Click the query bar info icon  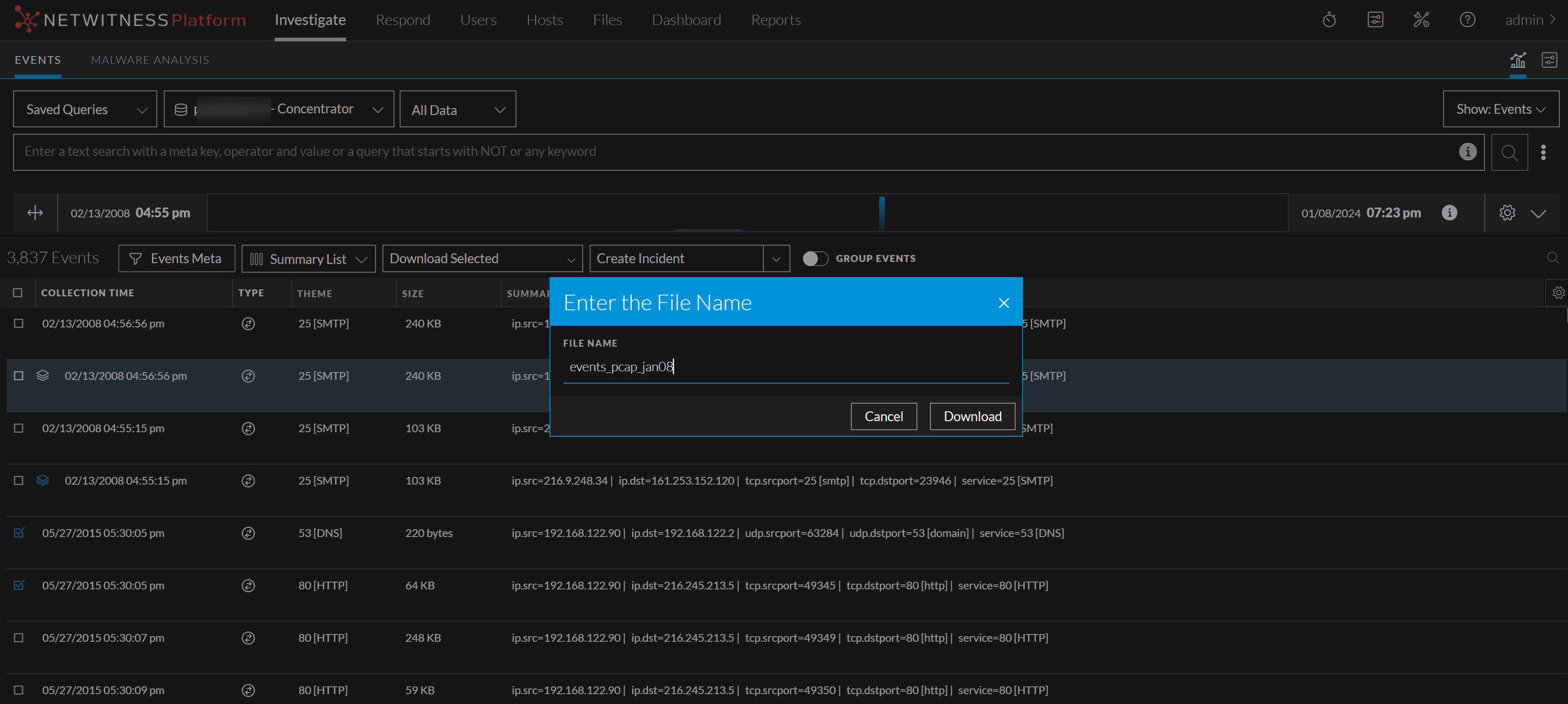(x=1468, y=151)
